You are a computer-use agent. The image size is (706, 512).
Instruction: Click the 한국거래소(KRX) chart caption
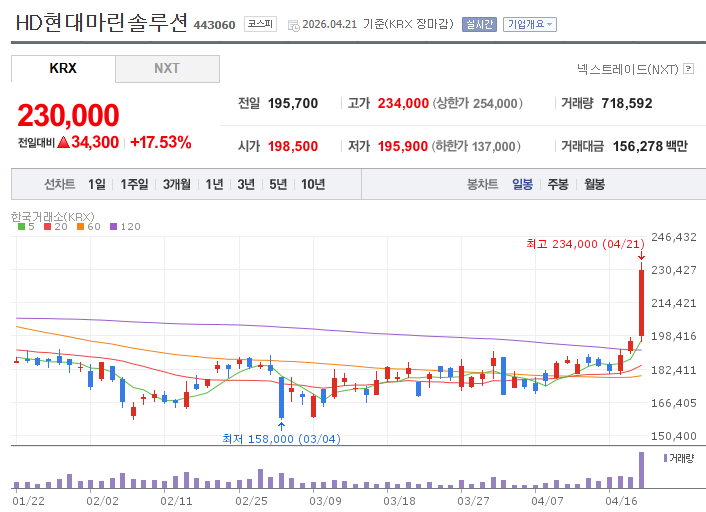pyautogui.click(x=53, y=217)
